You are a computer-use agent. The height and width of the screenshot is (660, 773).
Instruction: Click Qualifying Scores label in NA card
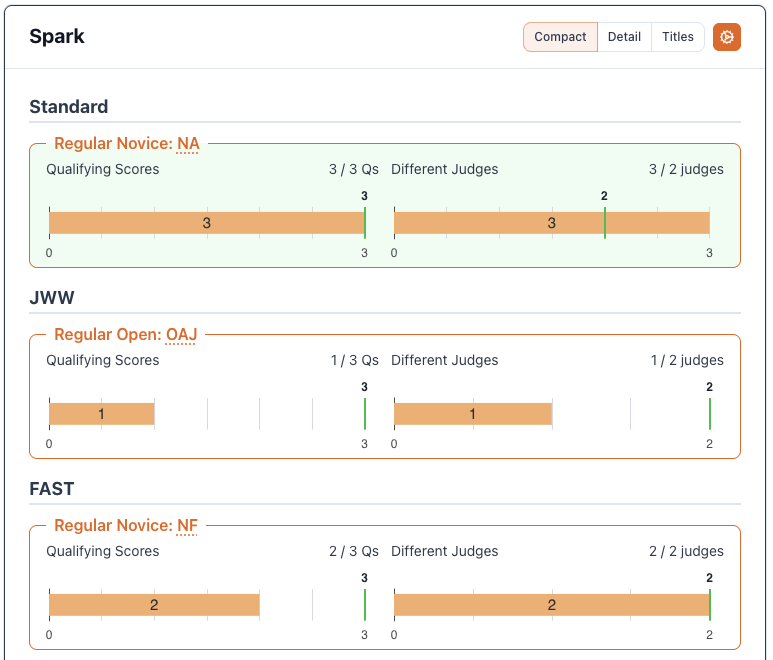coord(103,169)
